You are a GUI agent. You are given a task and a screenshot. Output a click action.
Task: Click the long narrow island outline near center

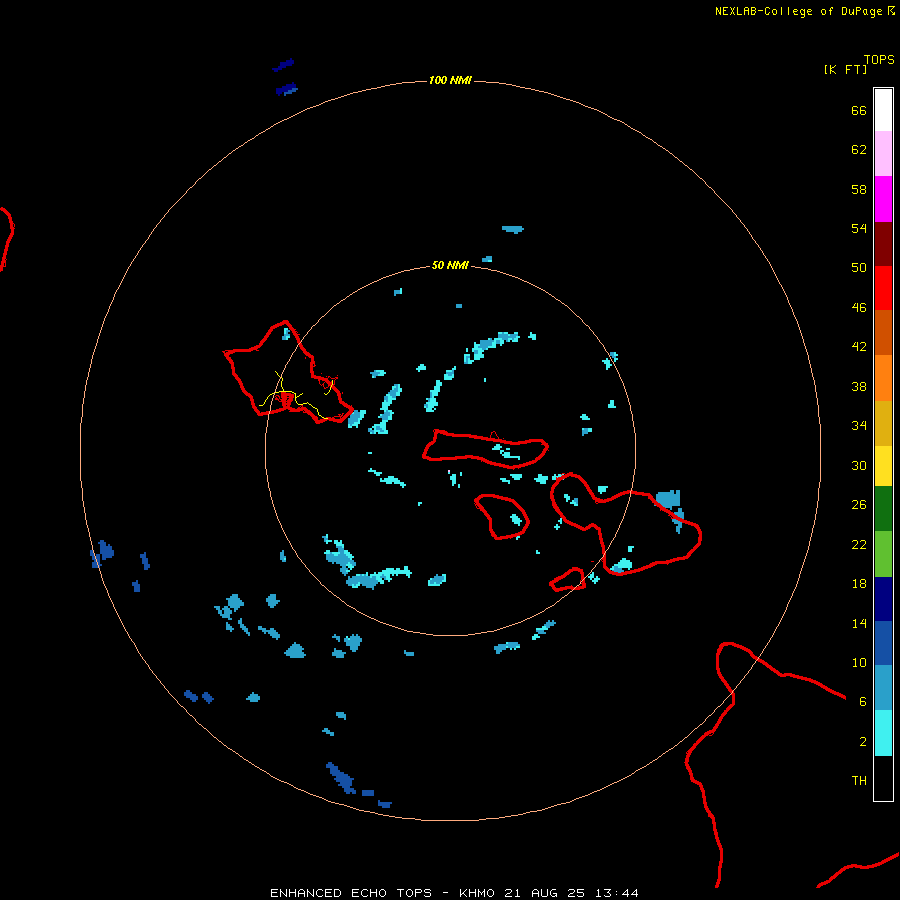tap(486, 449)
